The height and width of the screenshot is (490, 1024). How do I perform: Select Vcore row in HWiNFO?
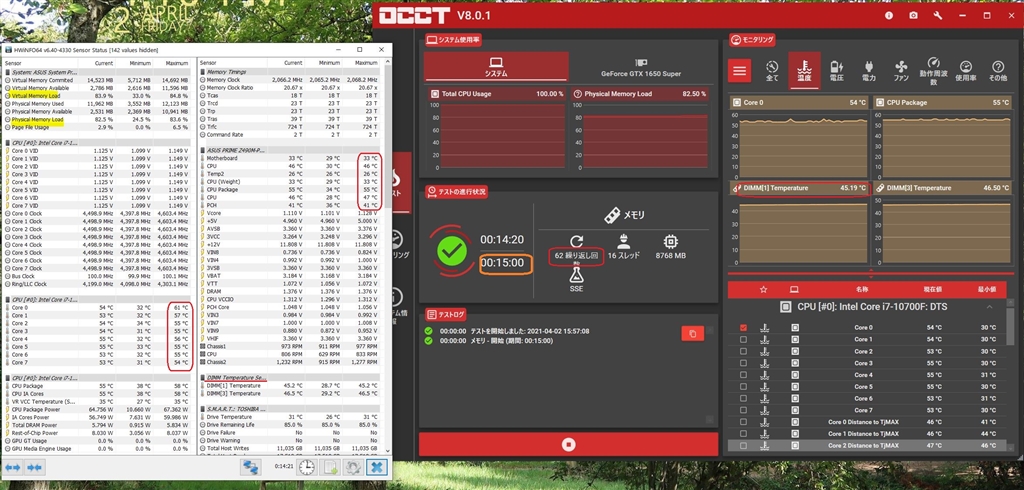pyautogui.click(x=291, y=213)
